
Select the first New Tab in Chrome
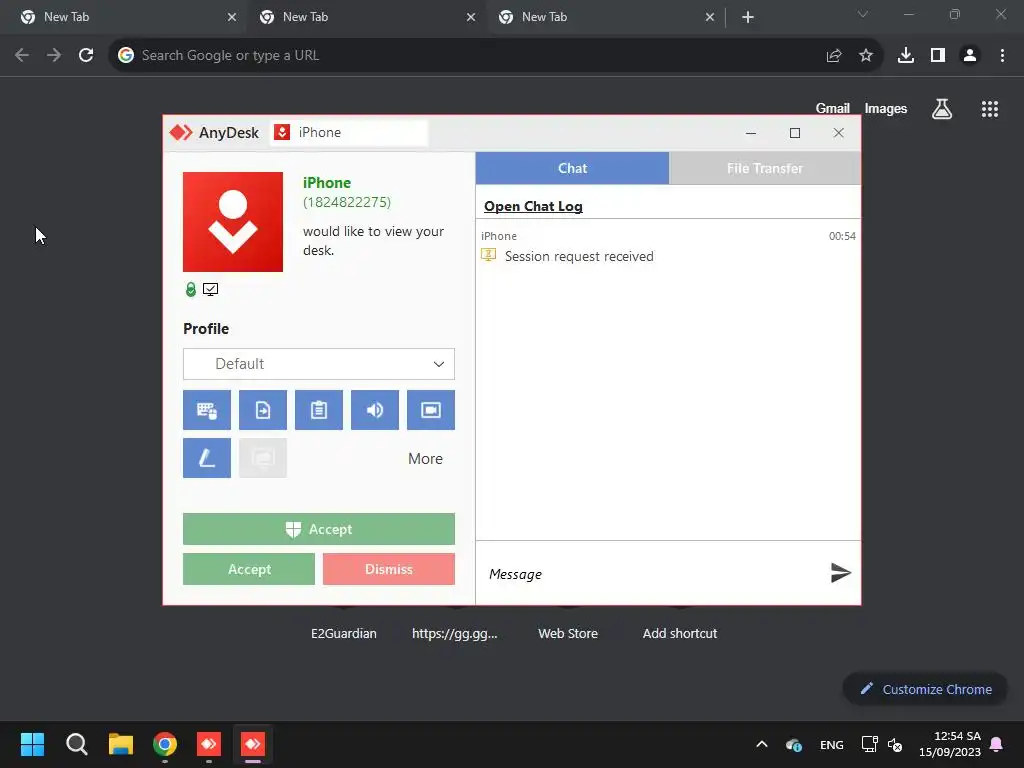[x=124, y=17]
